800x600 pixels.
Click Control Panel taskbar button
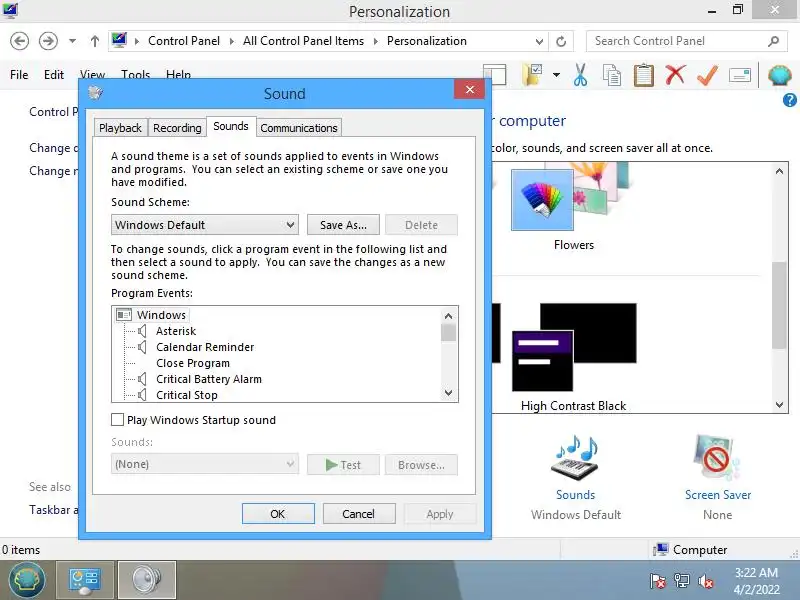click(85, 580)
